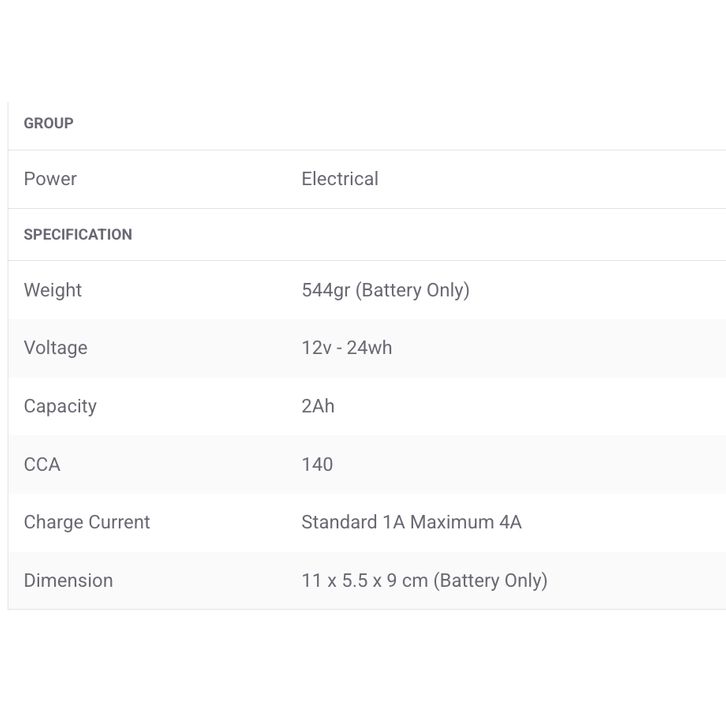Click the 2Ah capacity value
Image resolution: width=726 pixels, height=726 pixels.
click(x=318, y=406)
